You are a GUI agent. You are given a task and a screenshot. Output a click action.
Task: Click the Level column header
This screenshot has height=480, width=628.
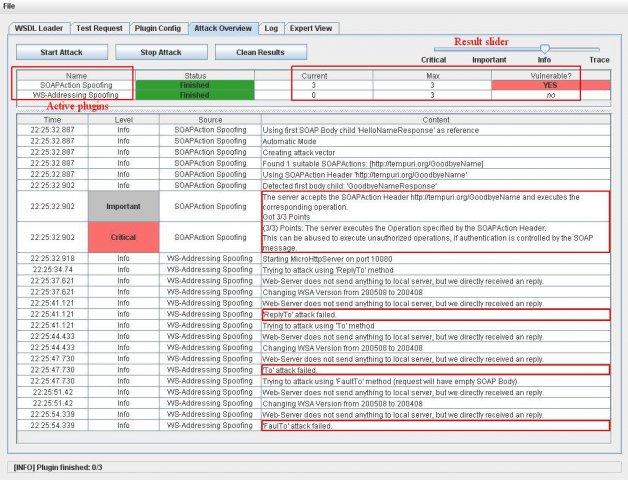tap(123, 119)
